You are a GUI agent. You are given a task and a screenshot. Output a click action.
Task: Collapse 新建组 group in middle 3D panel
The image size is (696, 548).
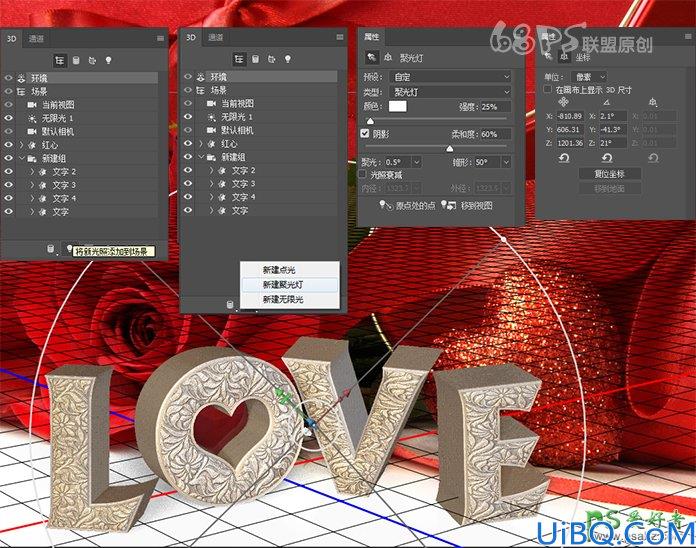[201, 157]
